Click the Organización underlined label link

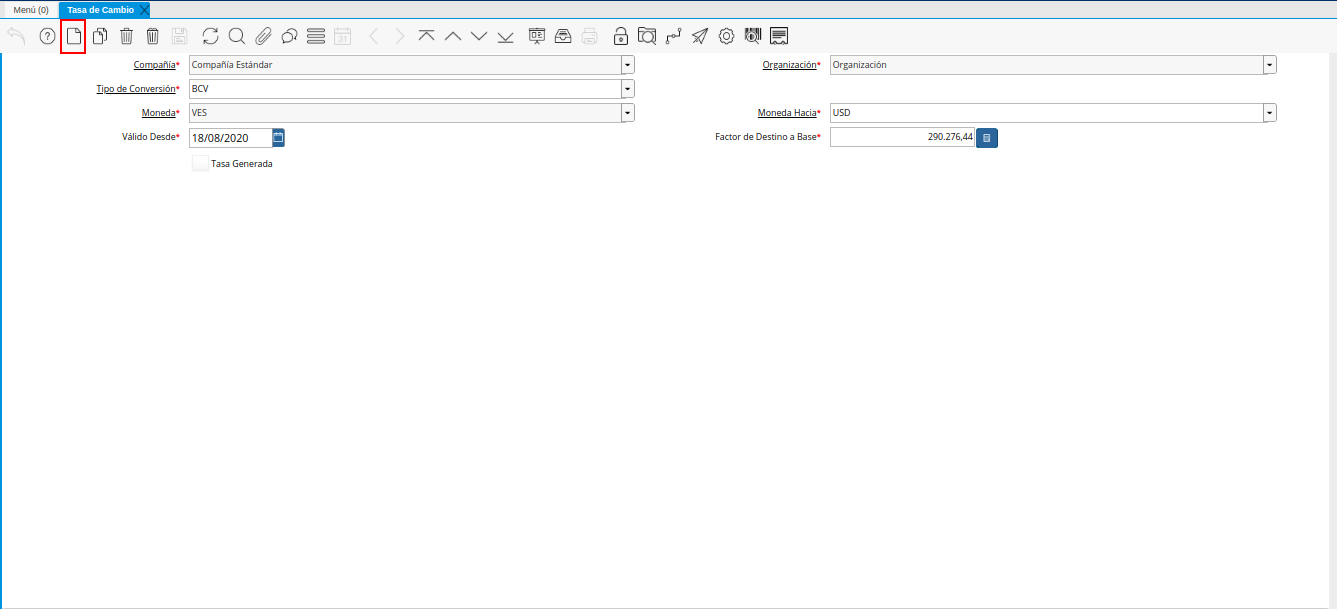[x=790, y=65]
